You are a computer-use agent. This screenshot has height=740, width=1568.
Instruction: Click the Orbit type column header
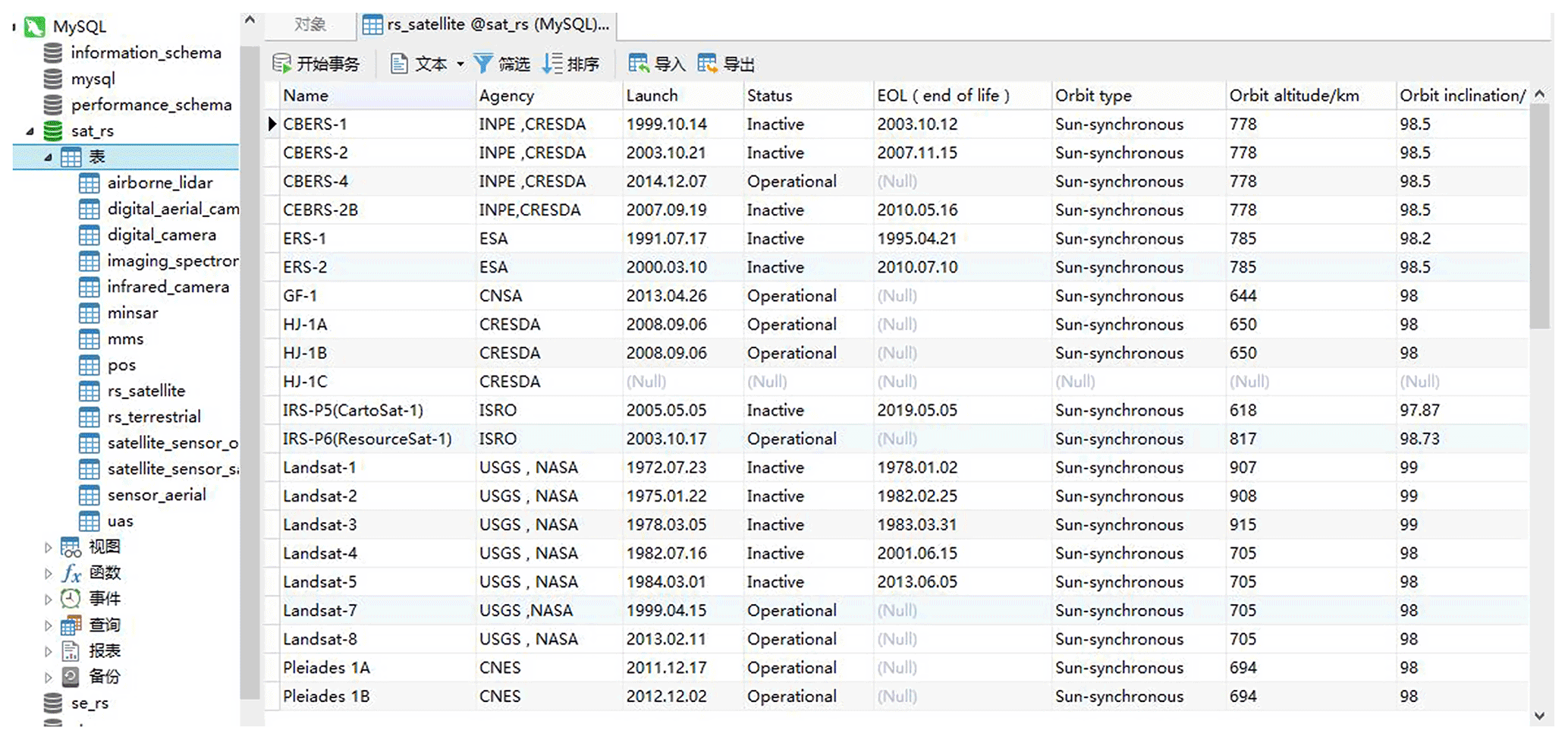tap(1093, 96)
